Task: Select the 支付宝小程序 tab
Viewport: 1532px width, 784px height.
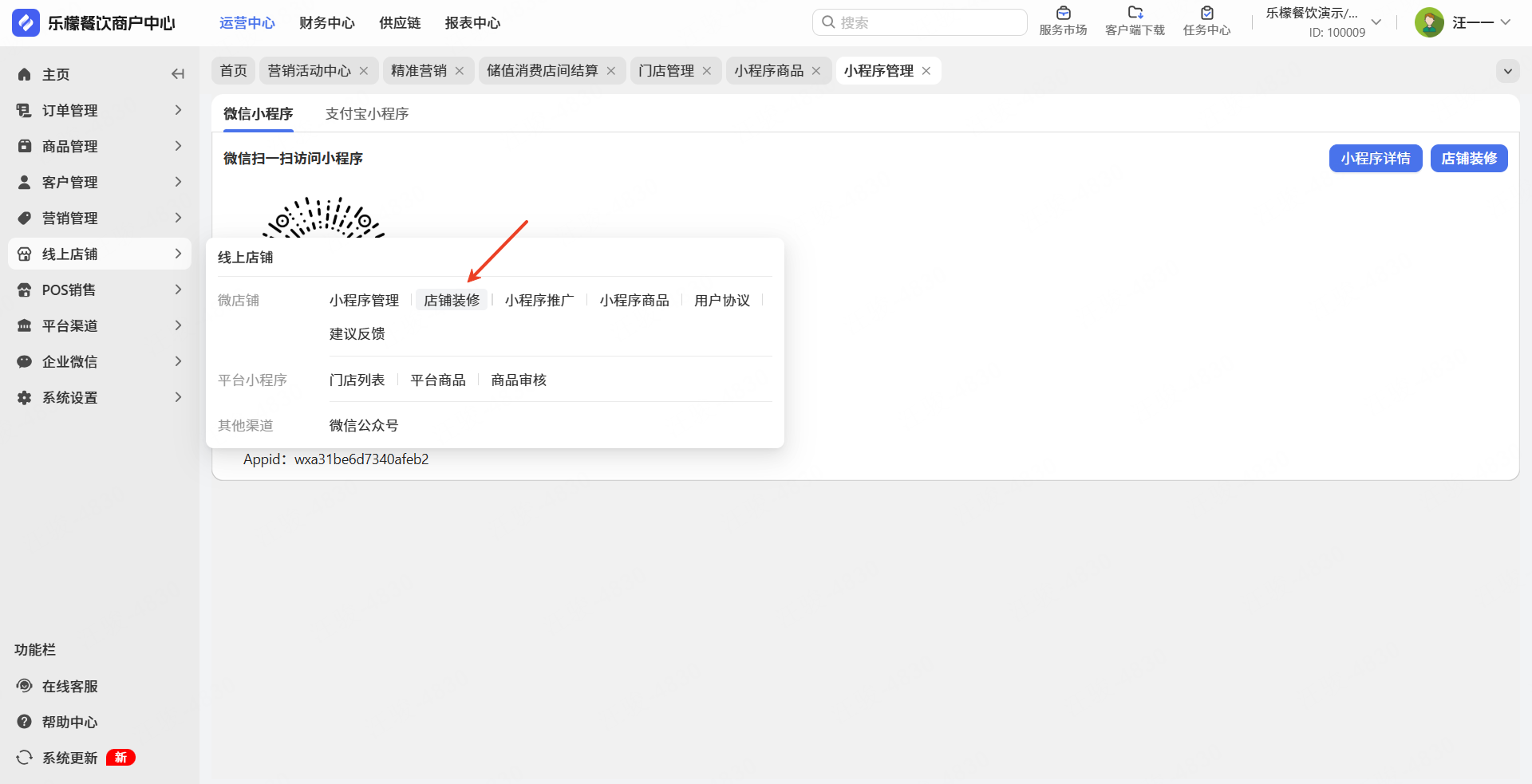Action: point(367,114)
